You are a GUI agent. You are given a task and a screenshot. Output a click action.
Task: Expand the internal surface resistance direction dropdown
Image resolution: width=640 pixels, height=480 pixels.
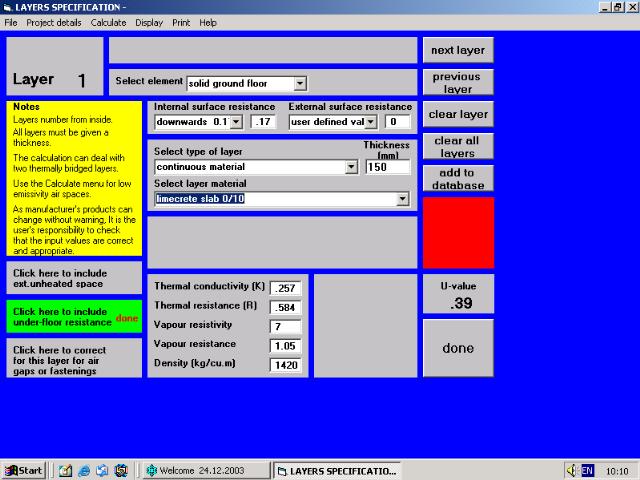pyautogui.click(x=236, y=122)
